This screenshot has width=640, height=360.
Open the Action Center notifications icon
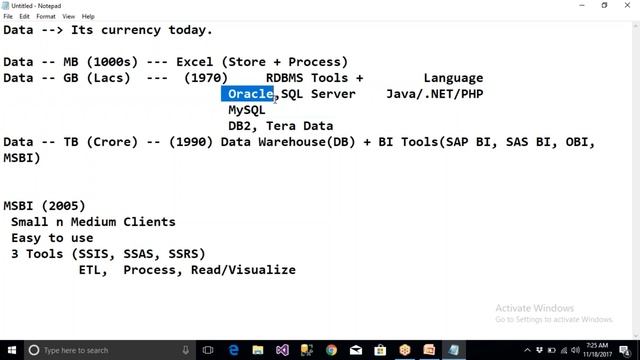(624, 350)
